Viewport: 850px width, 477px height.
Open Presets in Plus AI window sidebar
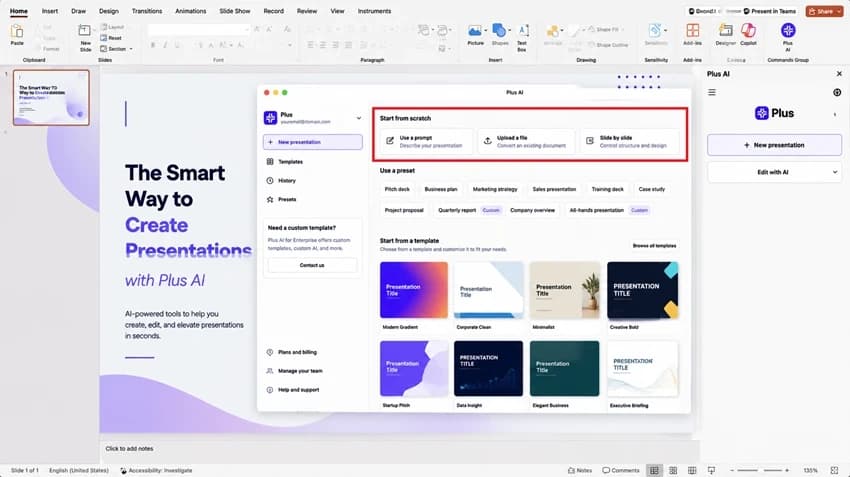pos(287,199)
